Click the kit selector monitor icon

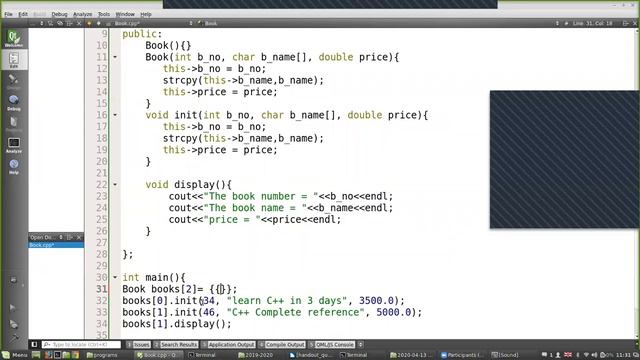(13, 280)
